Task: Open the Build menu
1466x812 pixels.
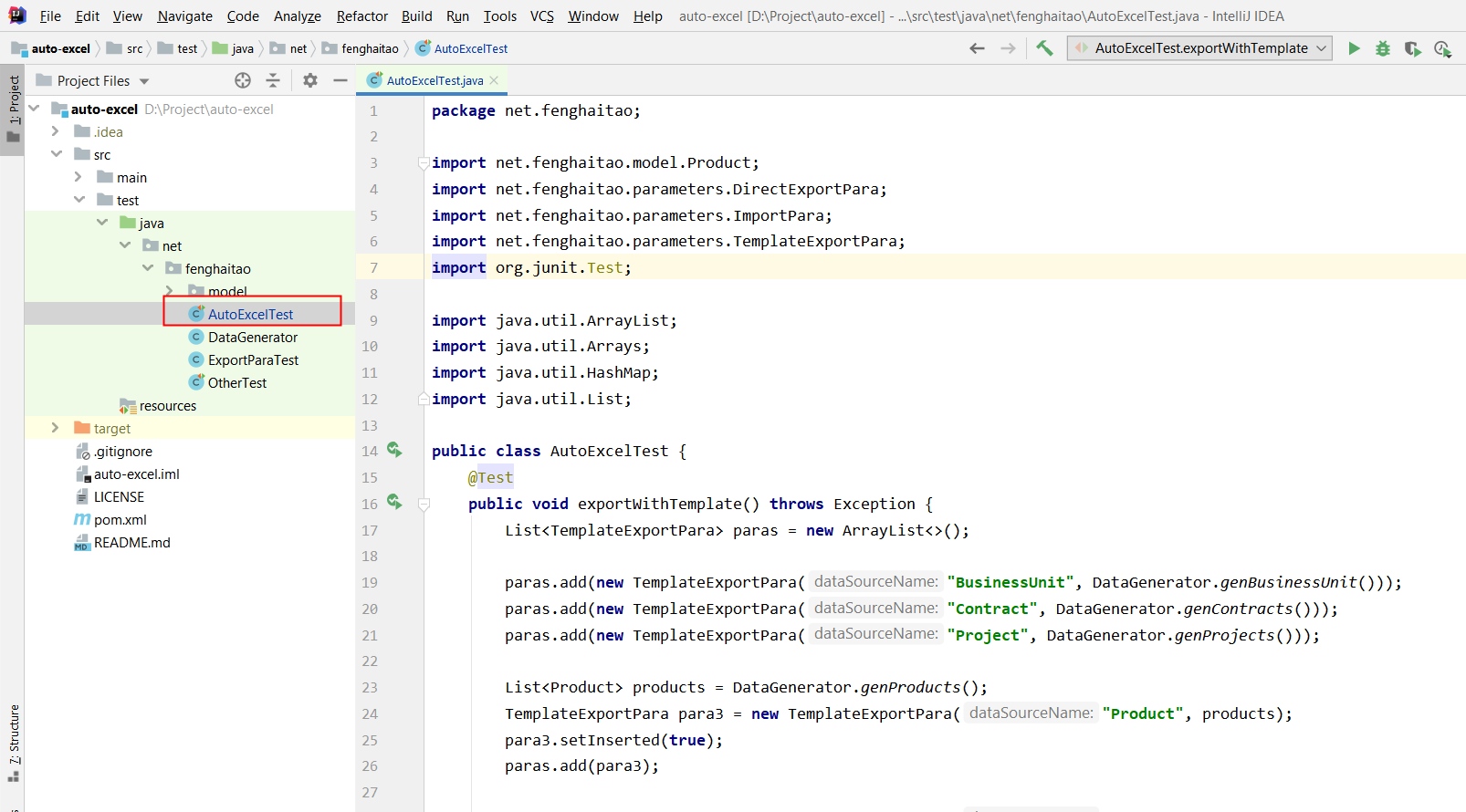Action: coord(417,16)
